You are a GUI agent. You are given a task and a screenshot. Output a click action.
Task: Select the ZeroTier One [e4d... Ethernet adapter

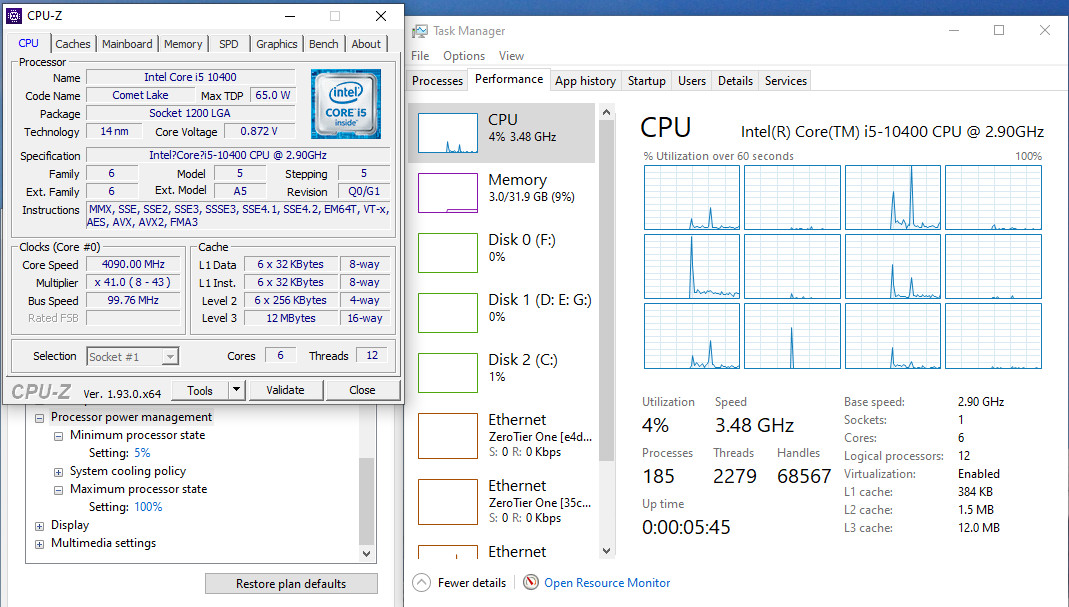502,436
